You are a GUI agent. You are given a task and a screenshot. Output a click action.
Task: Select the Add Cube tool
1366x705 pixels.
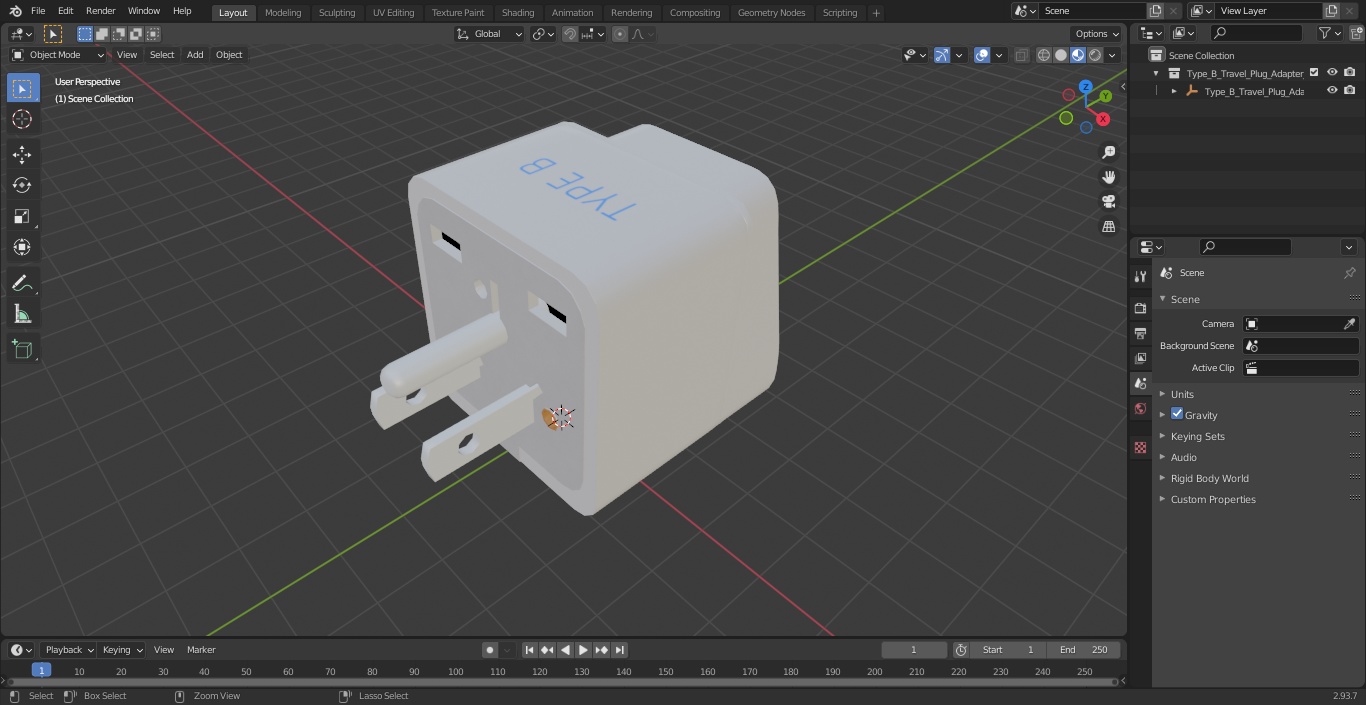coord(22,349)
